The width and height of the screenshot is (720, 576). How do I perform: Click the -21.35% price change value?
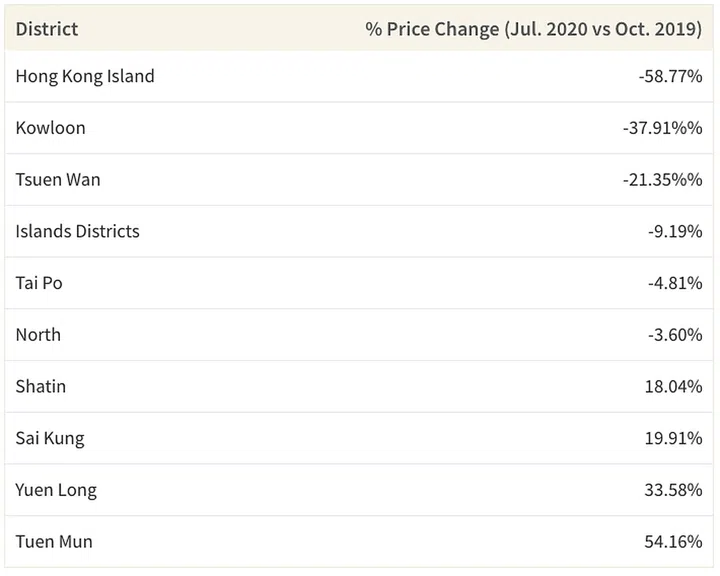pos(662,180)
